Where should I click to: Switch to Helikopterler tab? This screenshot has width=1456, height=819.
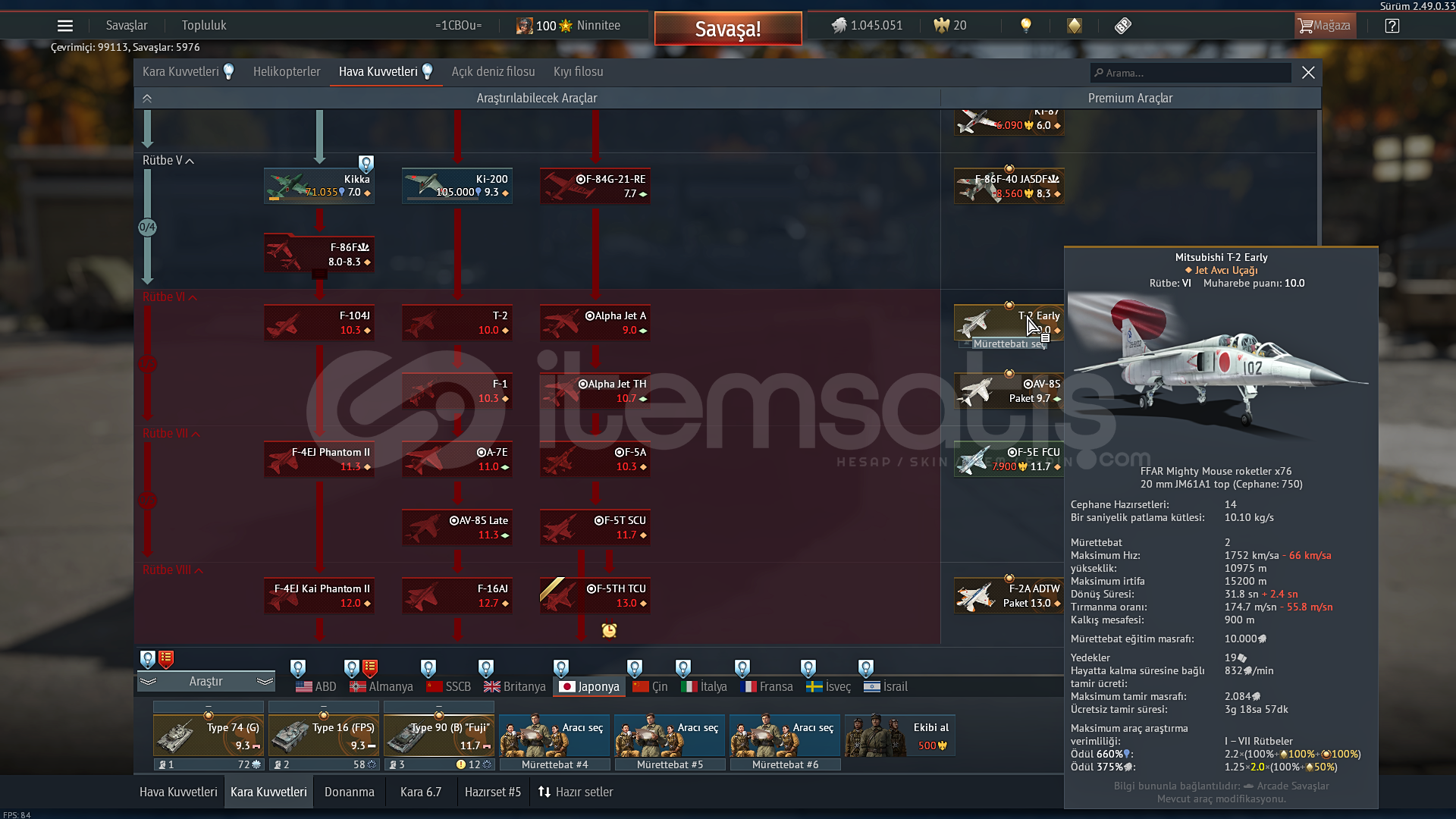[287, 72]
